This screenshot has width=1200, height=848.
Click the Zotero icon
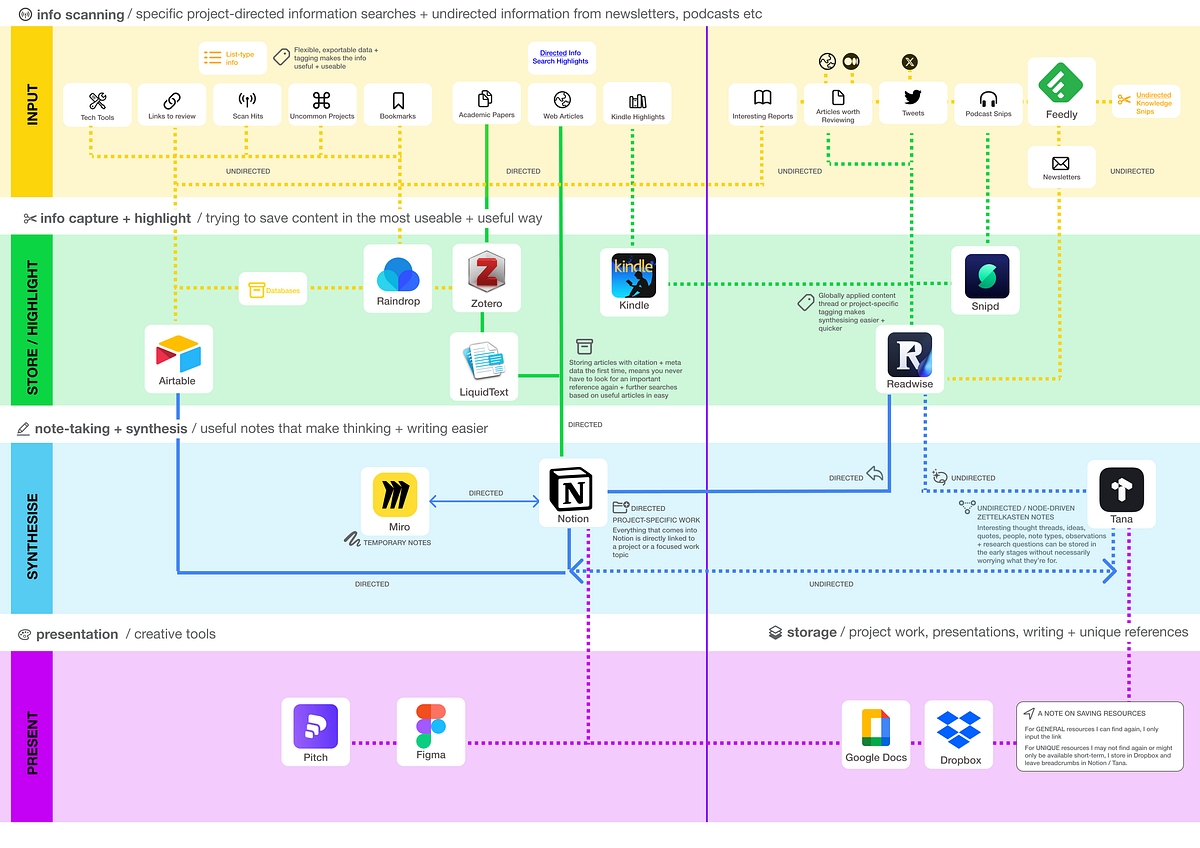click(x=486, y=273)
